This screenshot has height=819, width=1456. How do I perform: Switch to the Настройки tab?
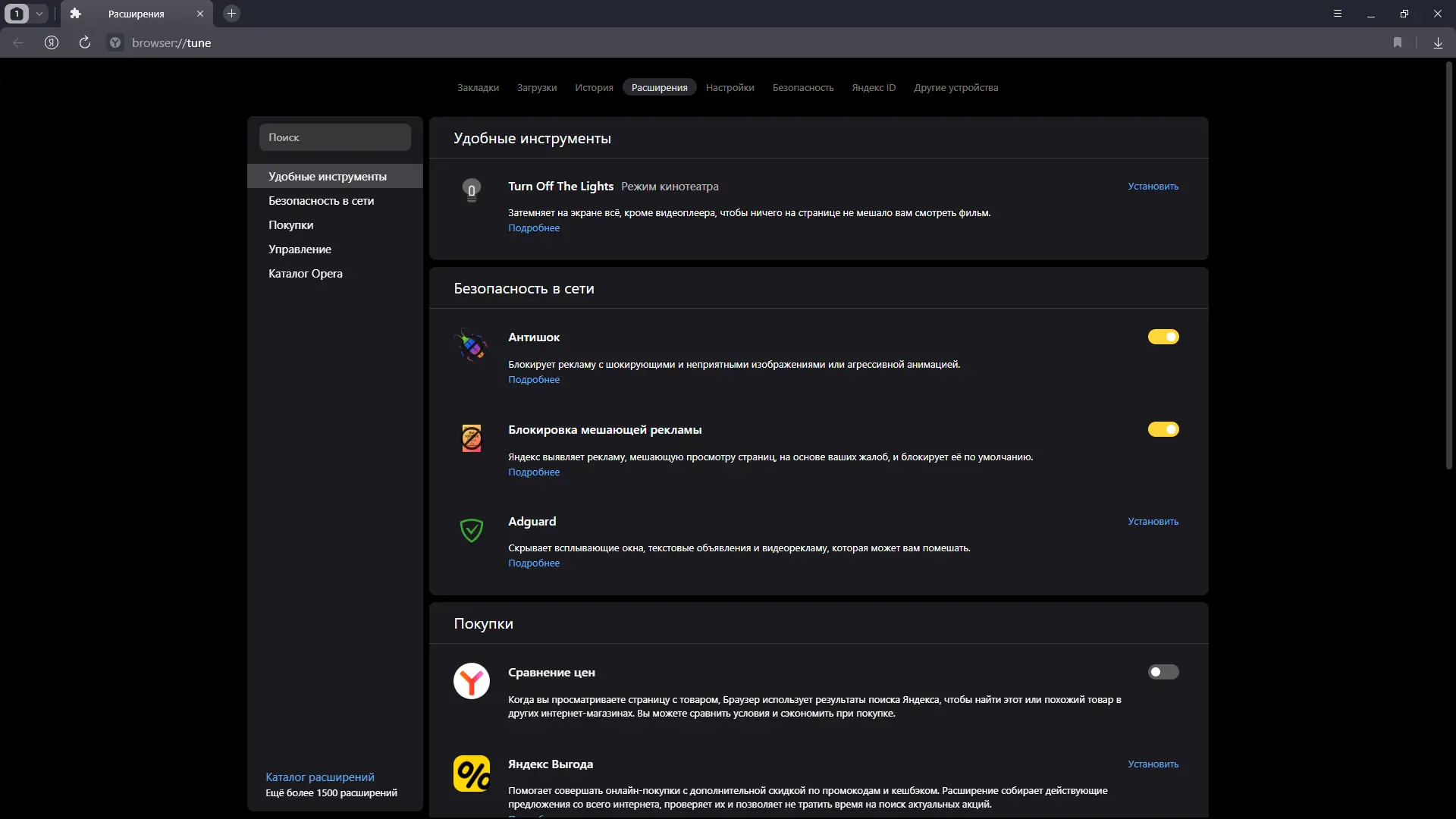(x=730, y=87)
